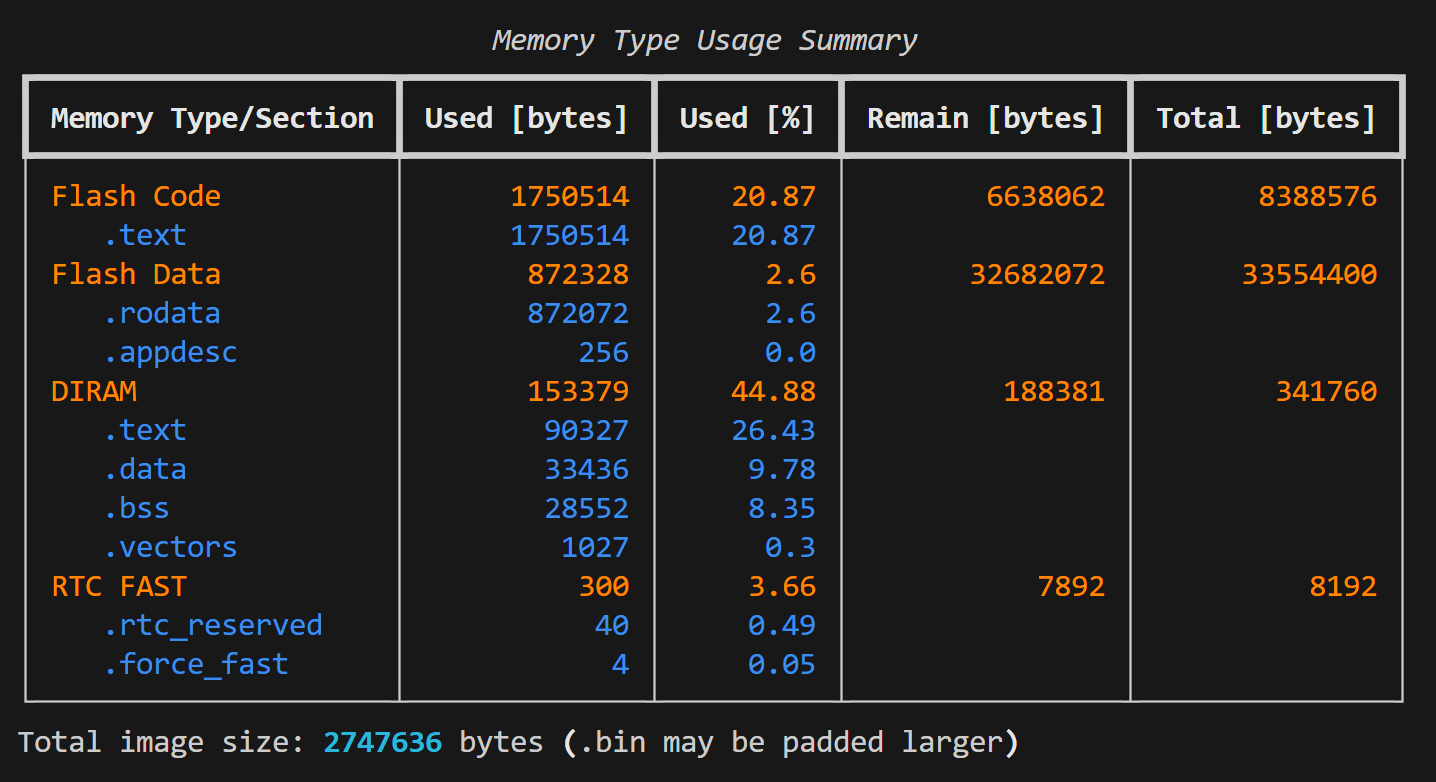Click the Flash Data used value 872328

click(x=578, y=274)
